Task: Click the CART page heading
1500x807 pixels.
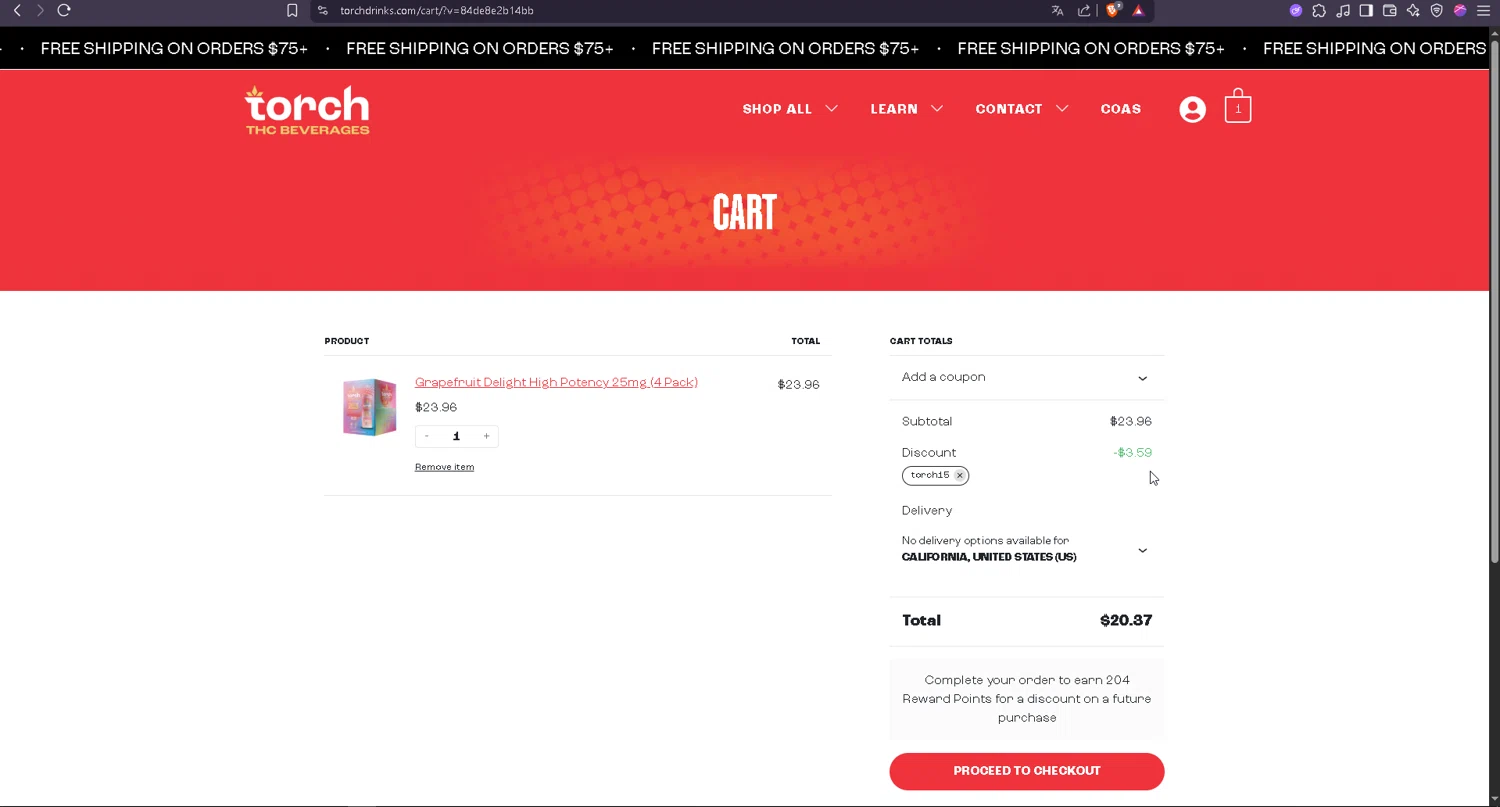Action: click(745, 213)
